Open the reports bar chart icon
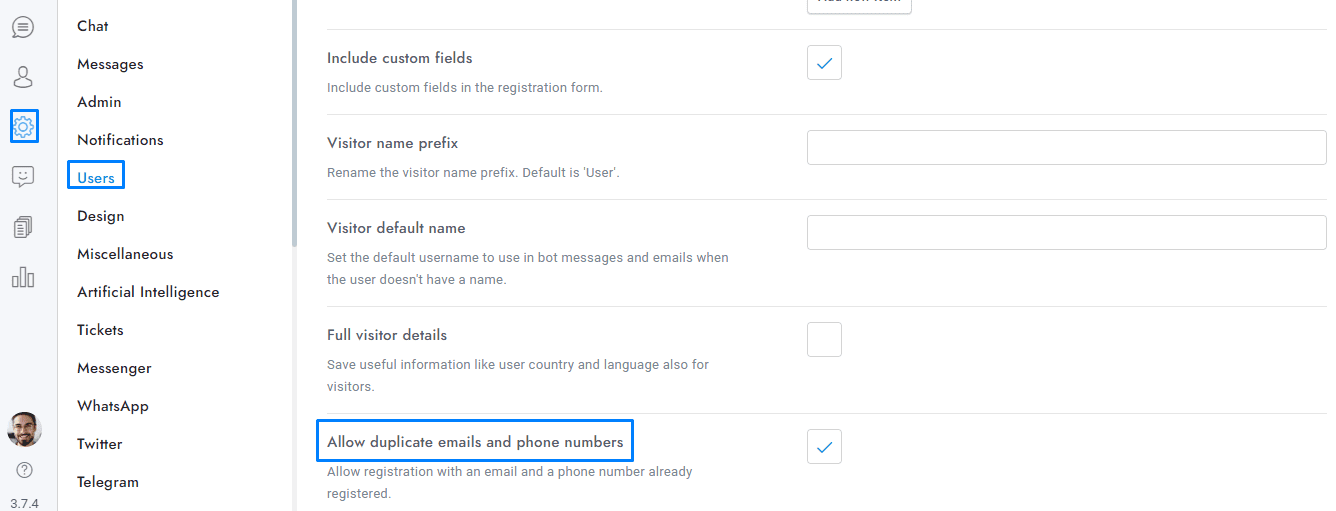 (23, 277)
